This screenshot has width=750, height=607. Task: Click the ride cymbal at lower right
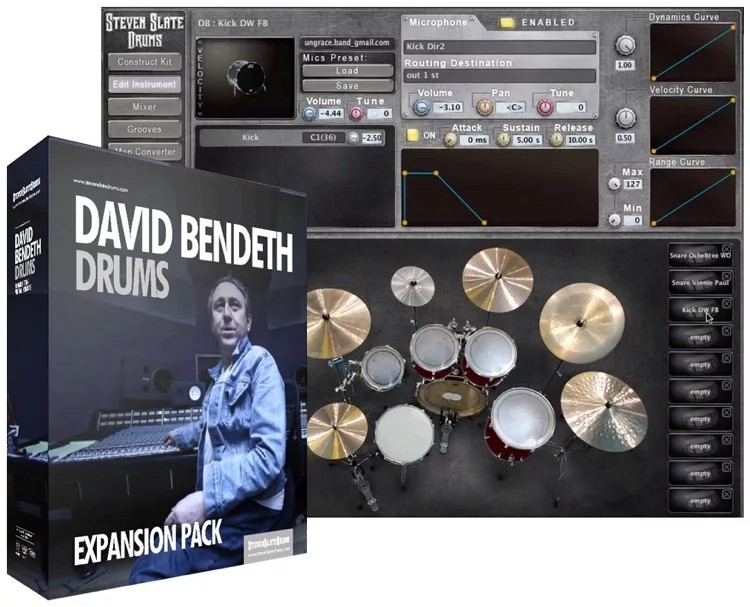coord(604,411)
